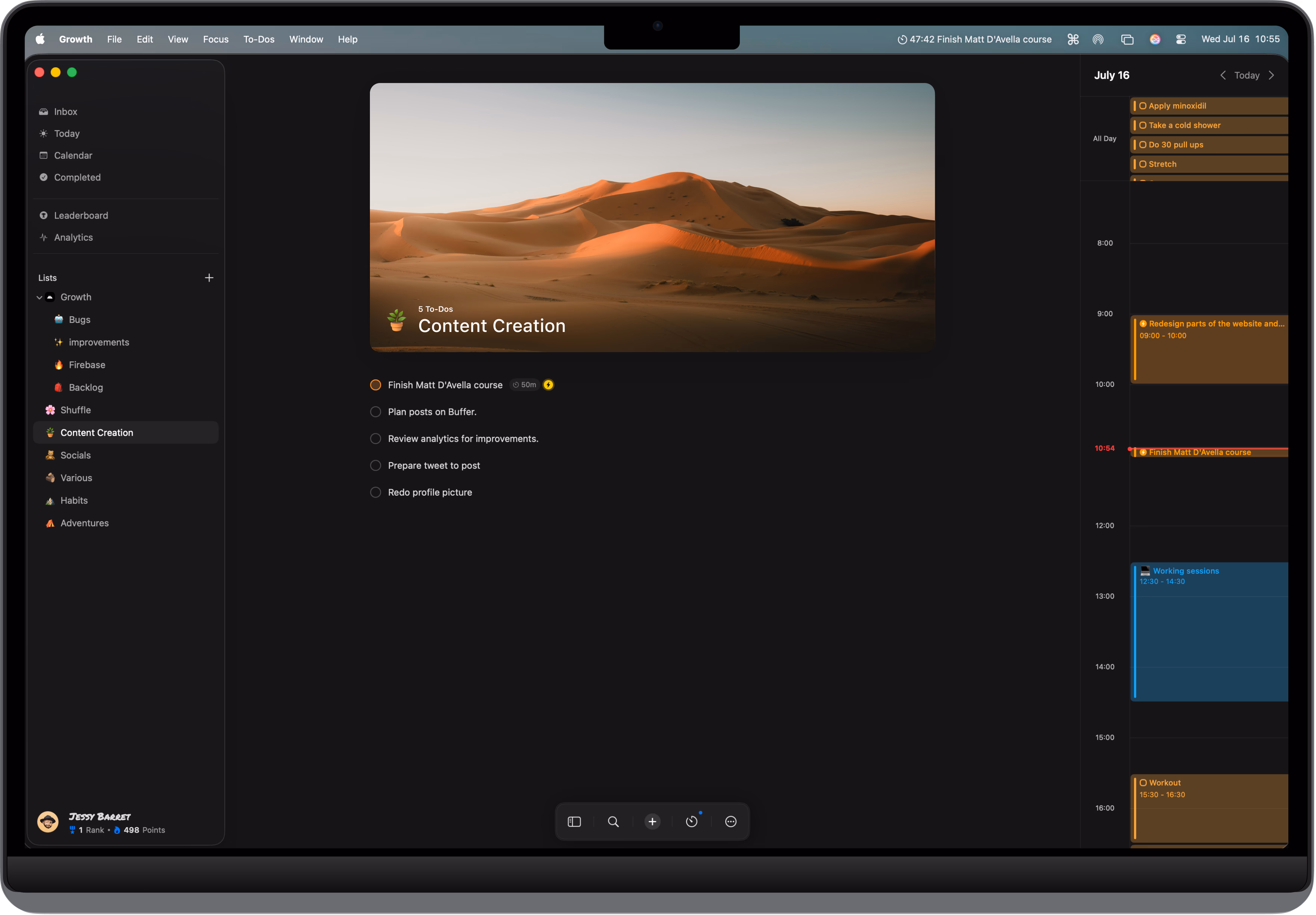Toggle sidebar with bottom toolbar icon
Screen dimensions: 1316x915
pos(574,822)
